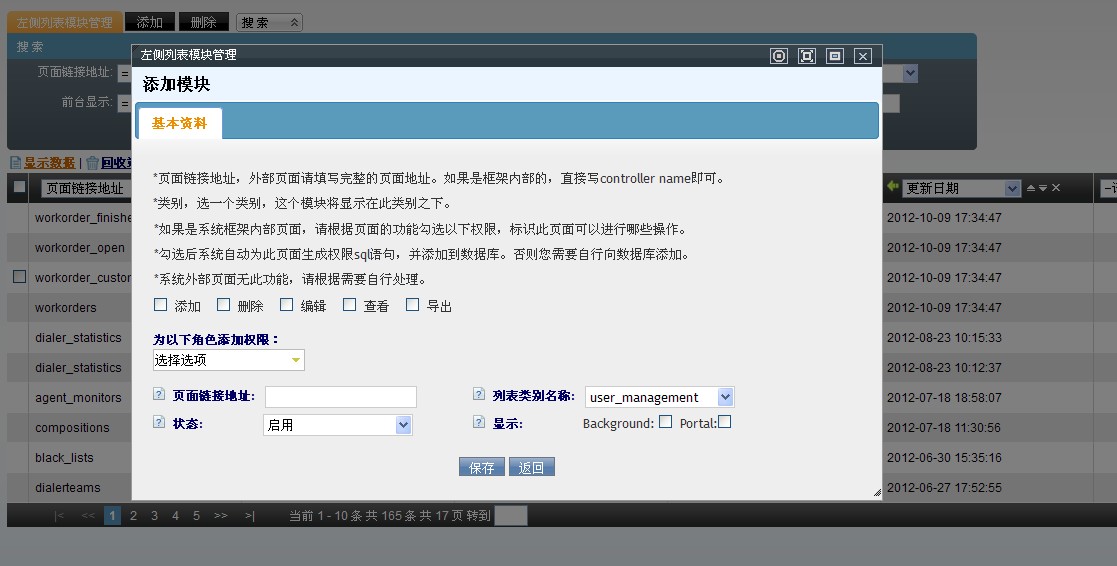Select the 基本资料 tab

point(180,123)
